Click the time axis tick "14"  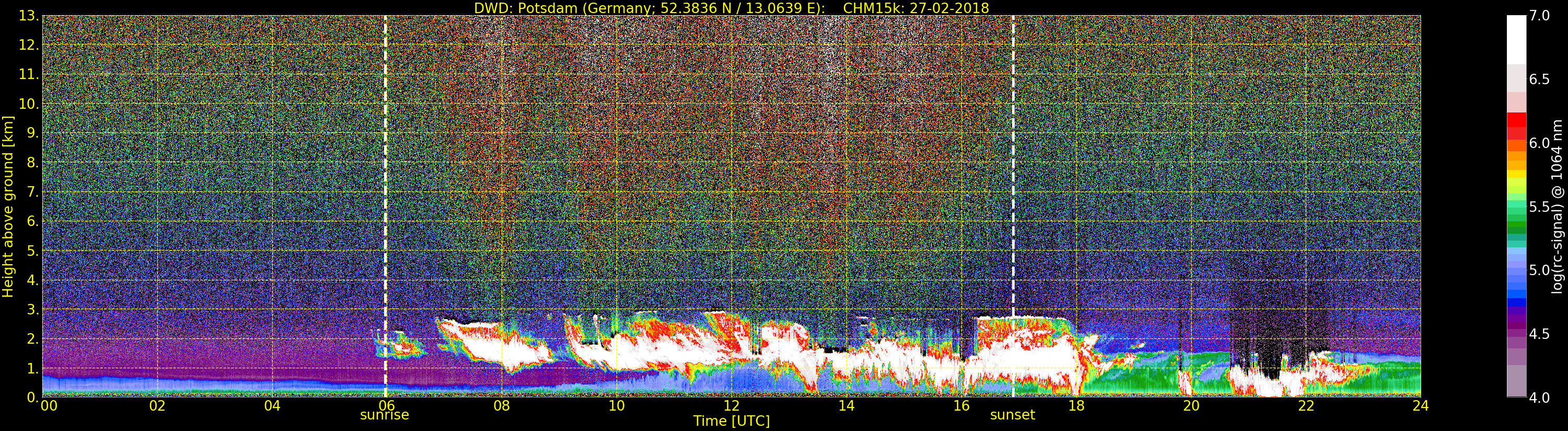(x=846, y=406)
